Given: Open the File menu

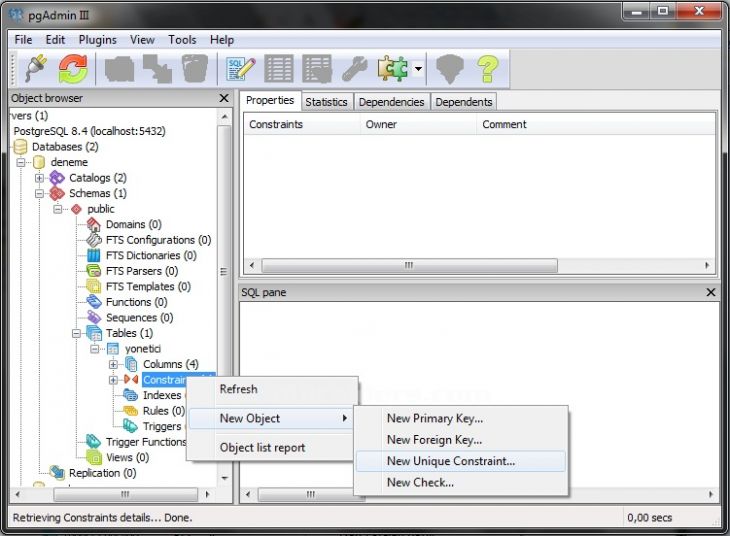Looking at the screenshot, I should tap(23, 40).
